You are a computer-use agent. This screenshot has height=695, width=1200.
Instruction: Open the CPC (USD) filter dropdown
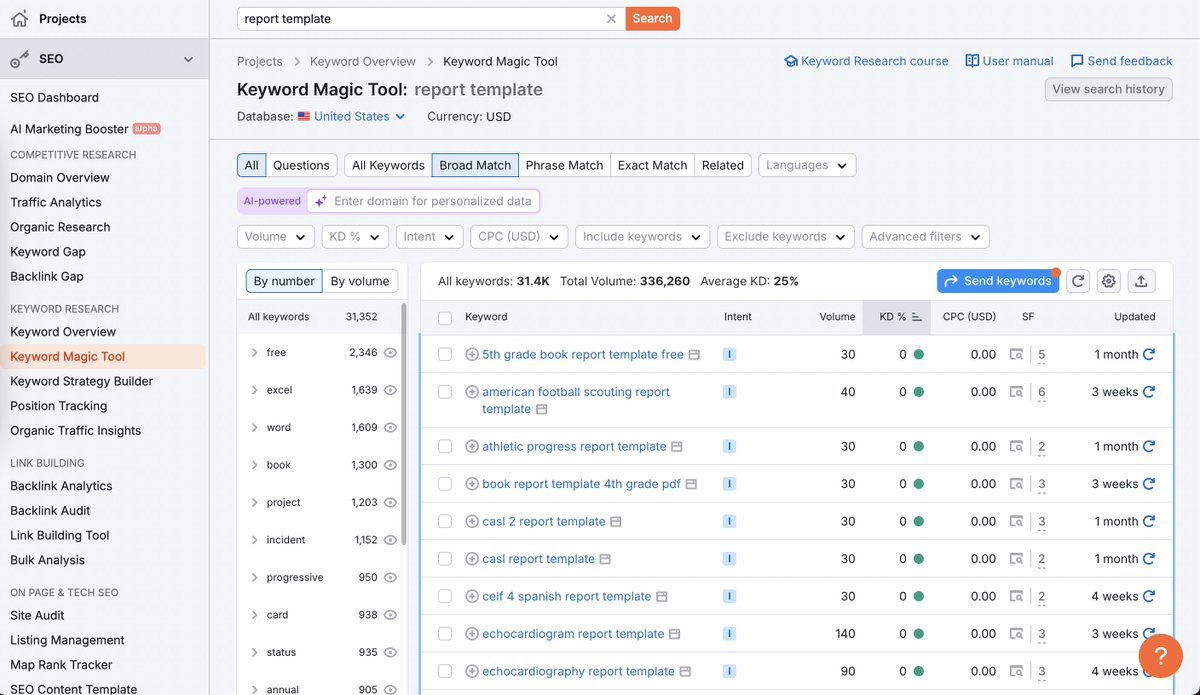point(519,237)
